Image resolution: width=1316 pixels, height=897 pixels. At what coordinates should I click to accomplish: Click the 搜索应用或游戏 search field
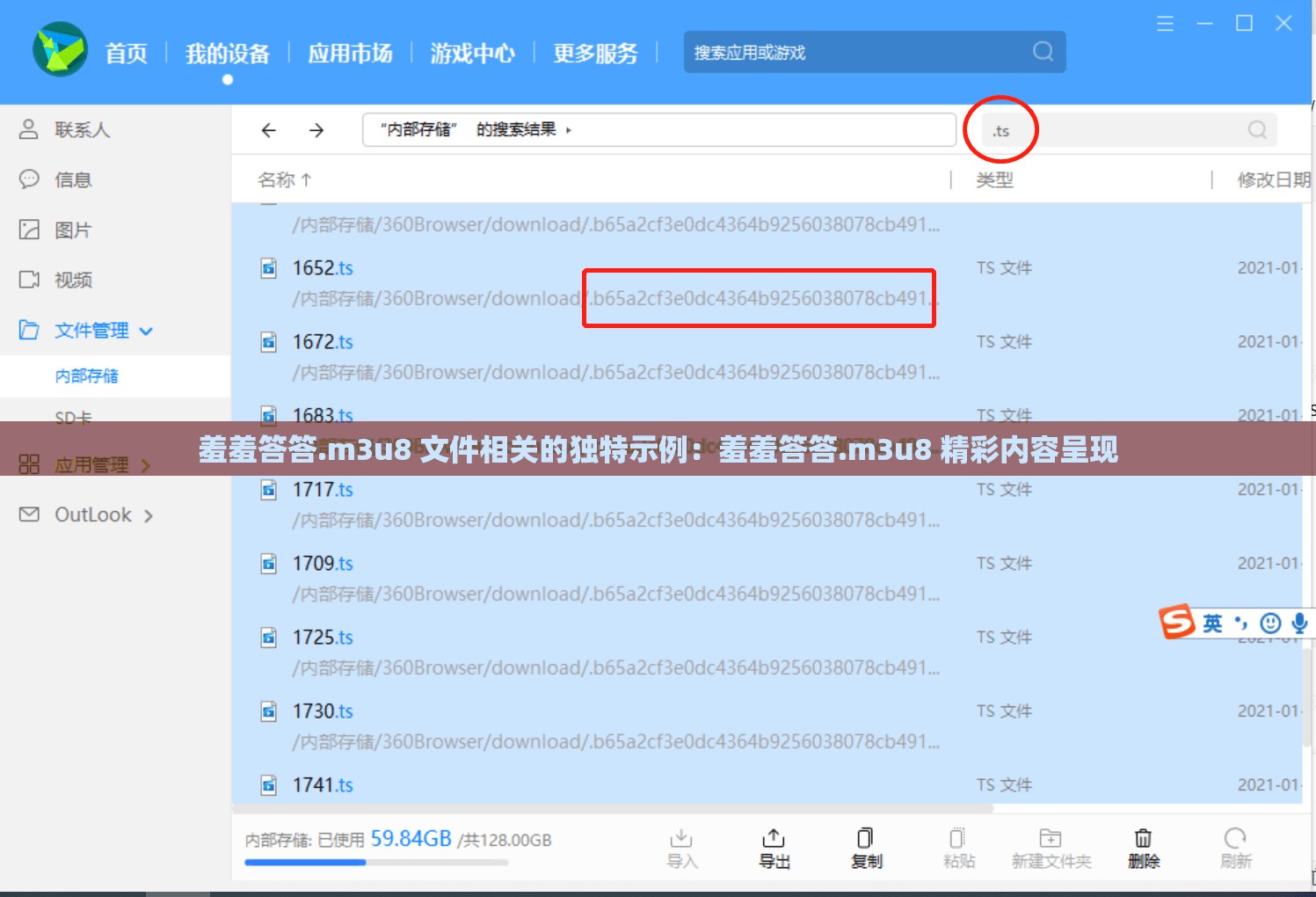pos(875,52)
